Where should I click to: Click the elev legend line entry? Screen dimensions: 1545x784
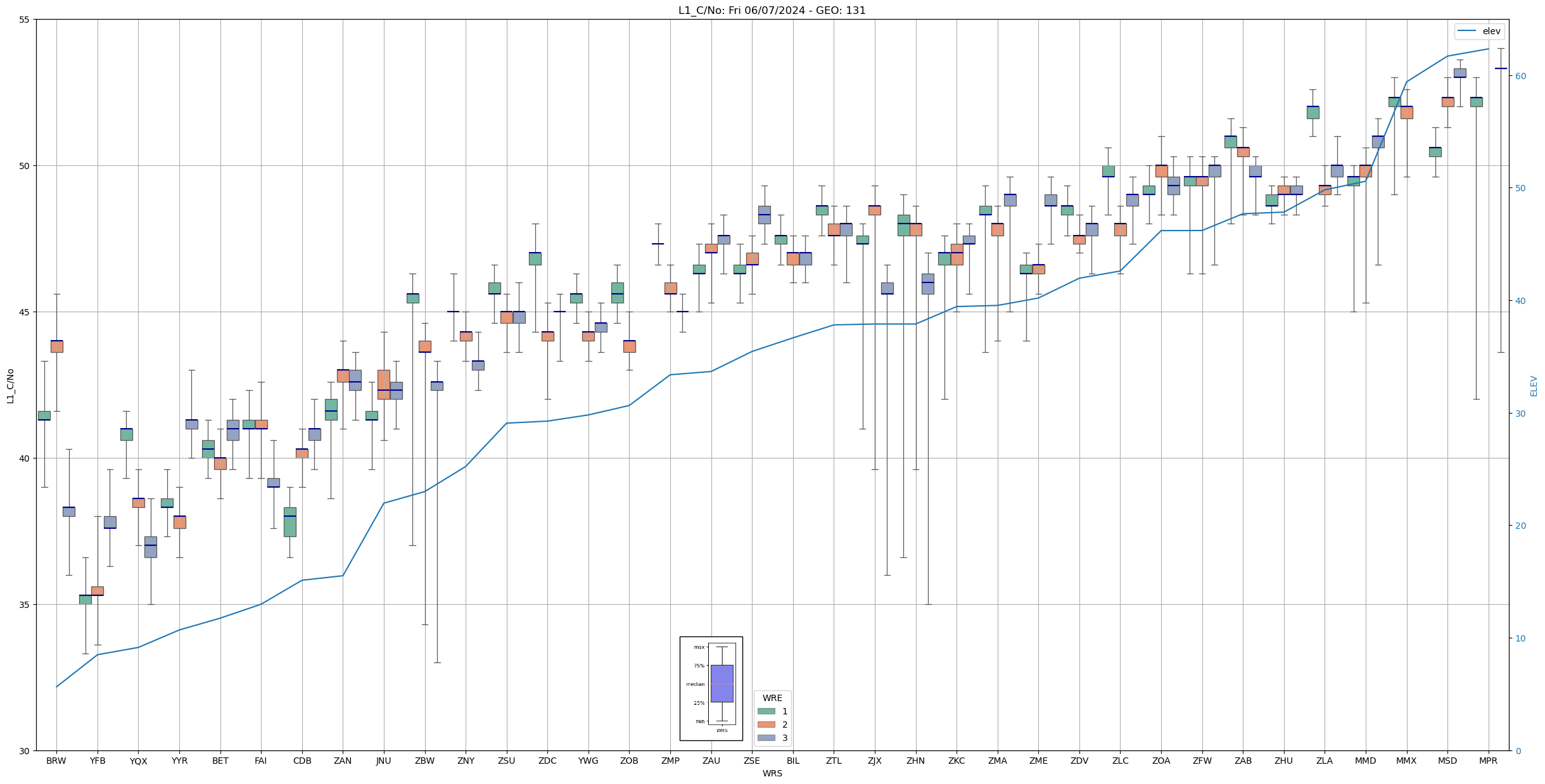1479,31
